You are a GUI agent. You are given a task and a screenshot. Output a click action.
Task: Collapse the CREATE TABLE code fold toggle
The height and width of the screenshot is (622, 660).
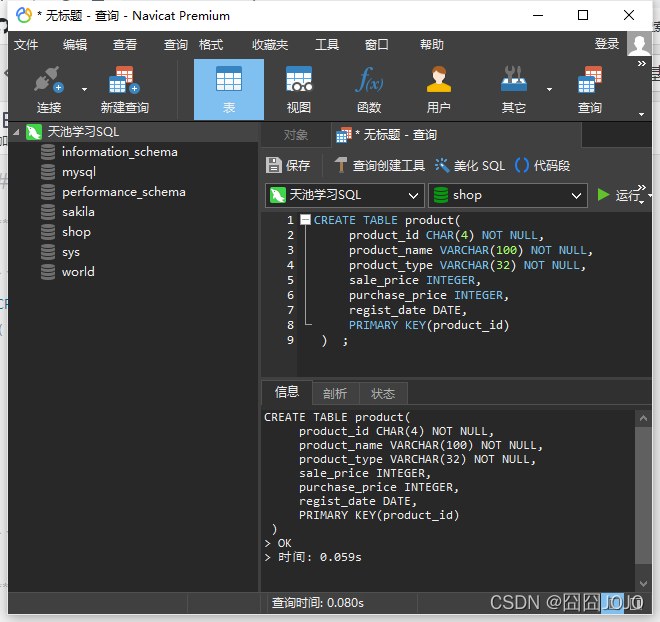pyautogui.click(x=306, y=220)
